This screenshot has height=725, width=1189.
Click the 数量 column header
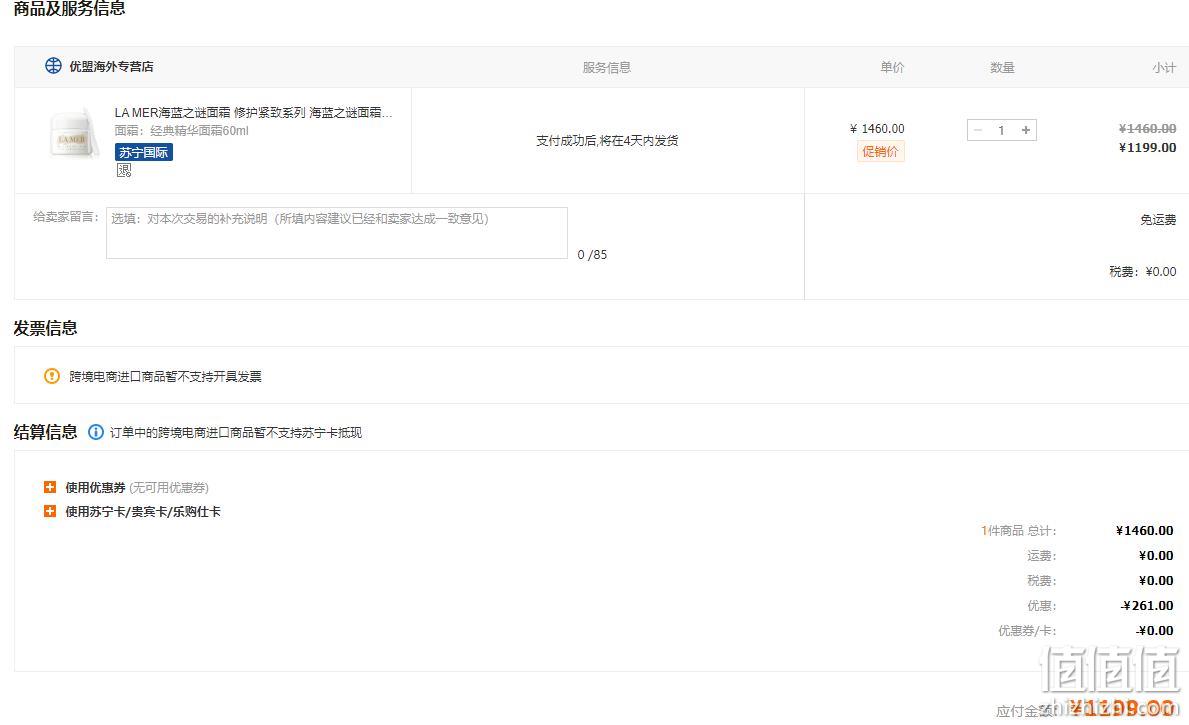(1002, 67)
